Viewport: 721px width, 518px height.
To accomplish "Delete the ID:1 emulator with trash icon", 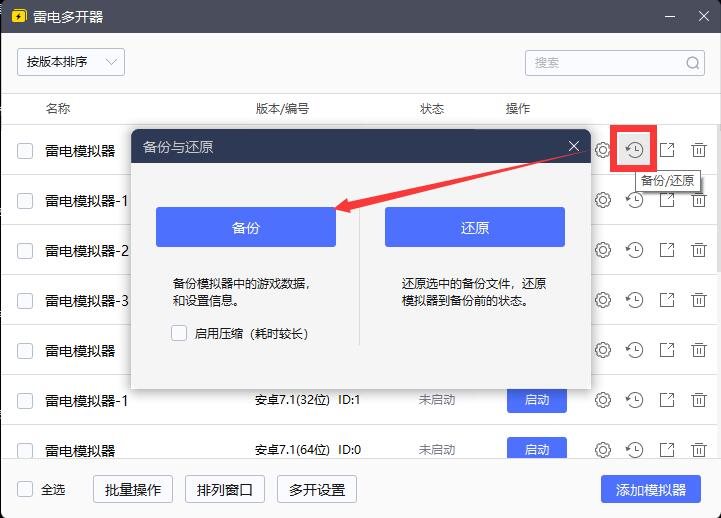I will (x=698, y=400).
